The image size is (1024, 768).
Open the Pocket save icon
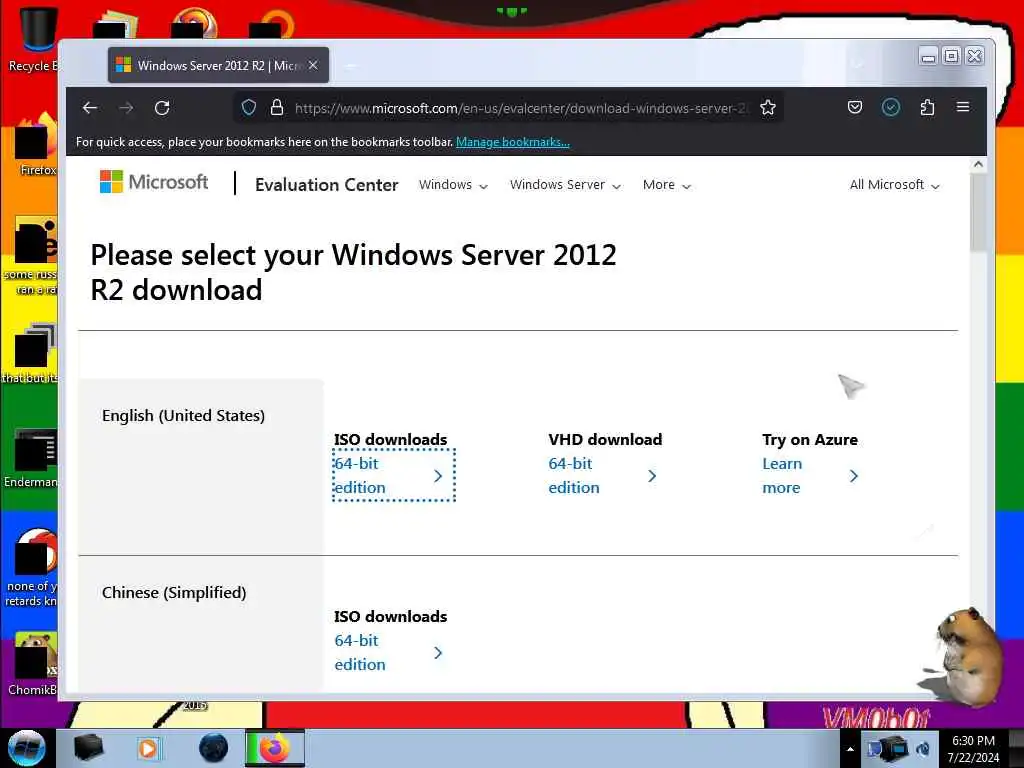(855, 107)
